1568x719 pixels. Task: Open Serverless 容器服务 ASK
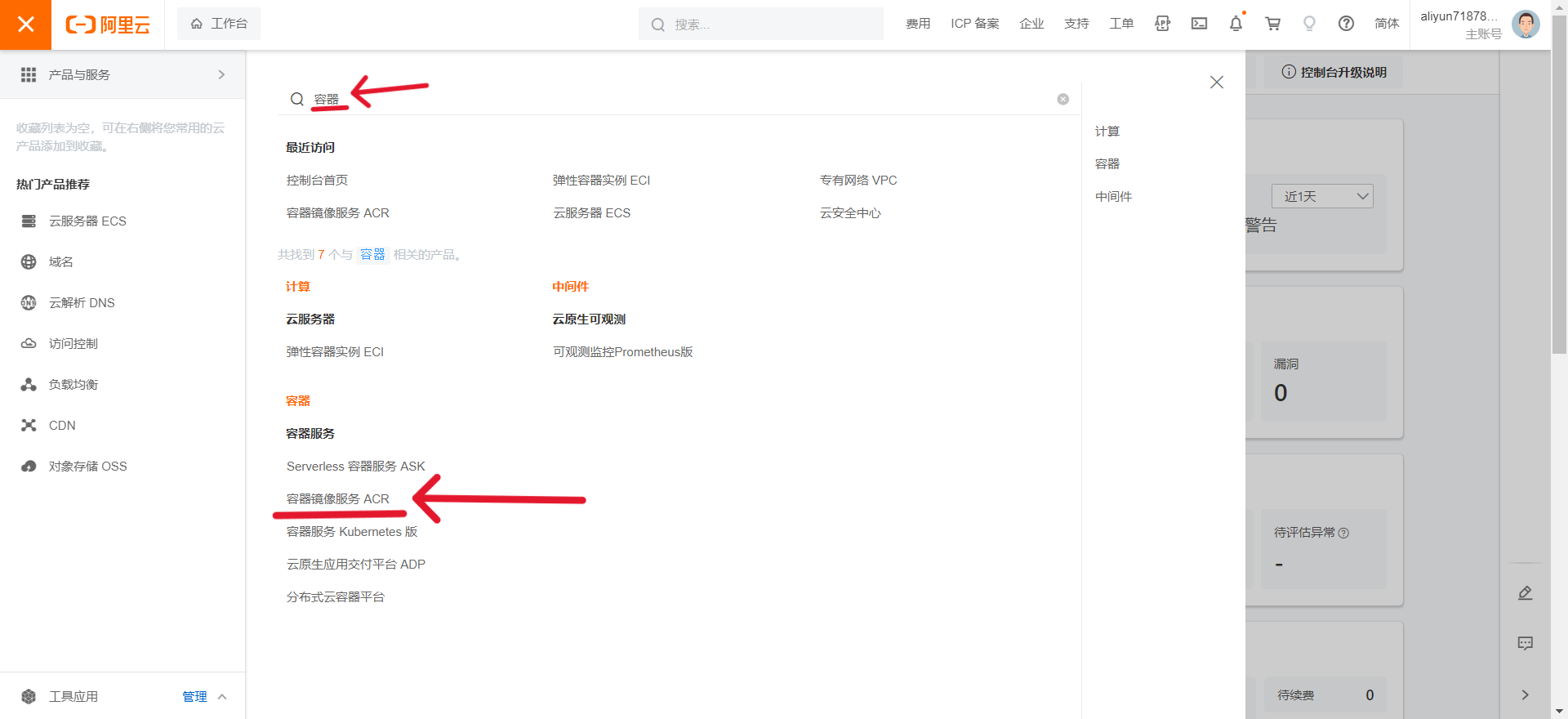tap(356, 467)
